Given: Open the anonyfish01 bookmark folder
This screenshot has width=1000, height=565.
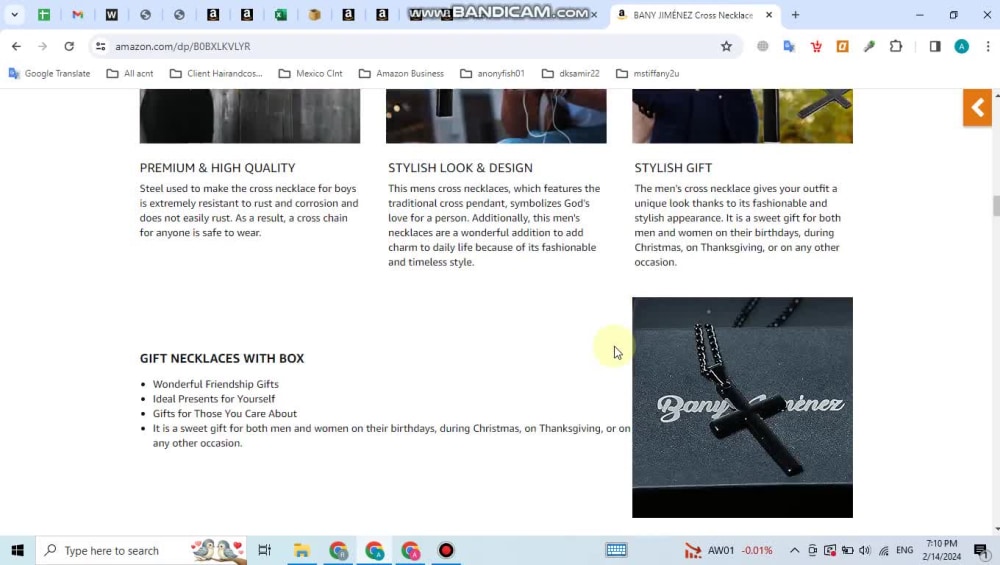Looking at the screenshot, I should pos(492,73).
